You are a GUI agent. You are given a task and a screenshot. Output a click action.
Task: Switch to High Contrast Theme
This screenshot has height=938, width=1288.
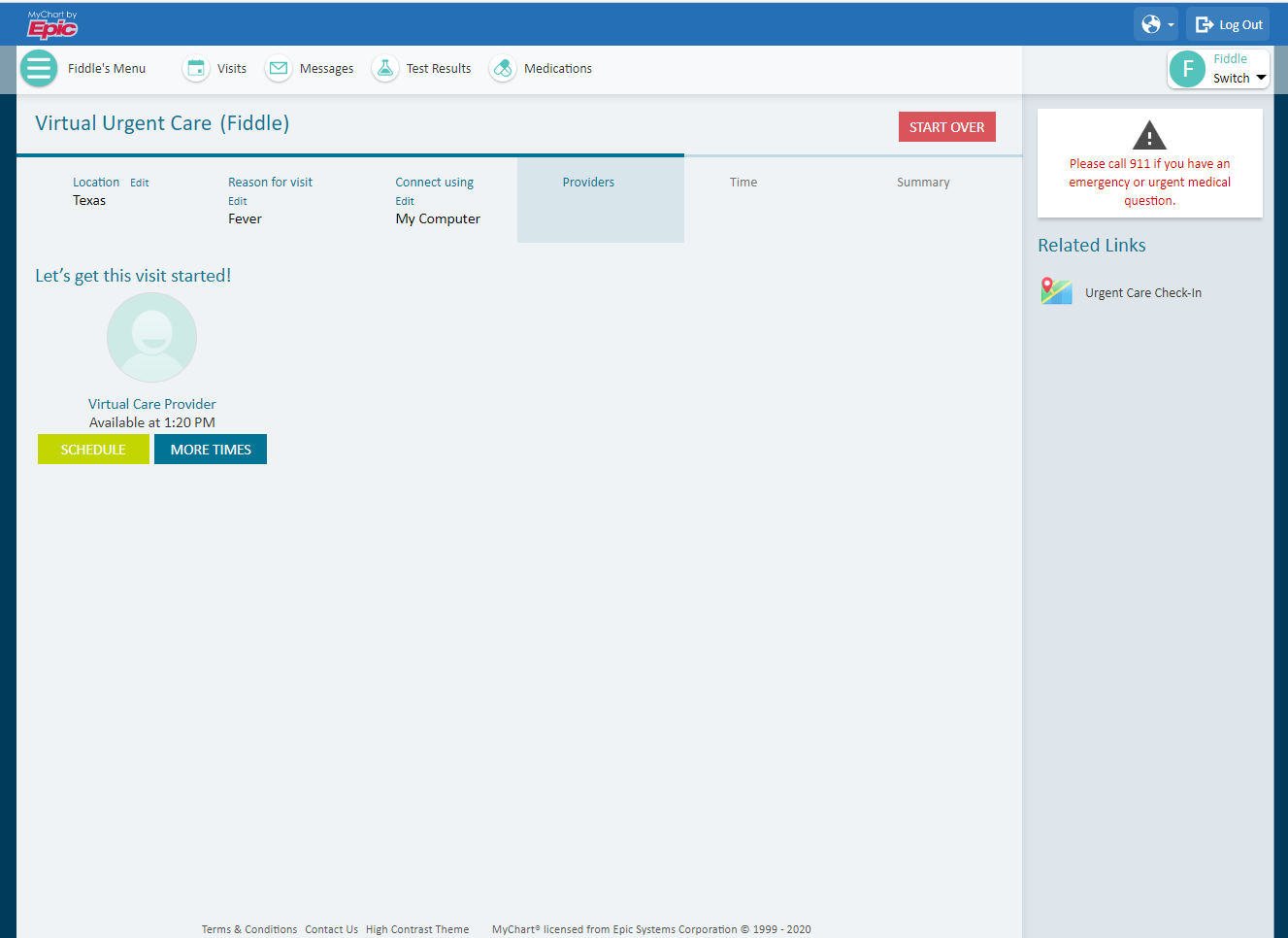click(x=417, y=929)
